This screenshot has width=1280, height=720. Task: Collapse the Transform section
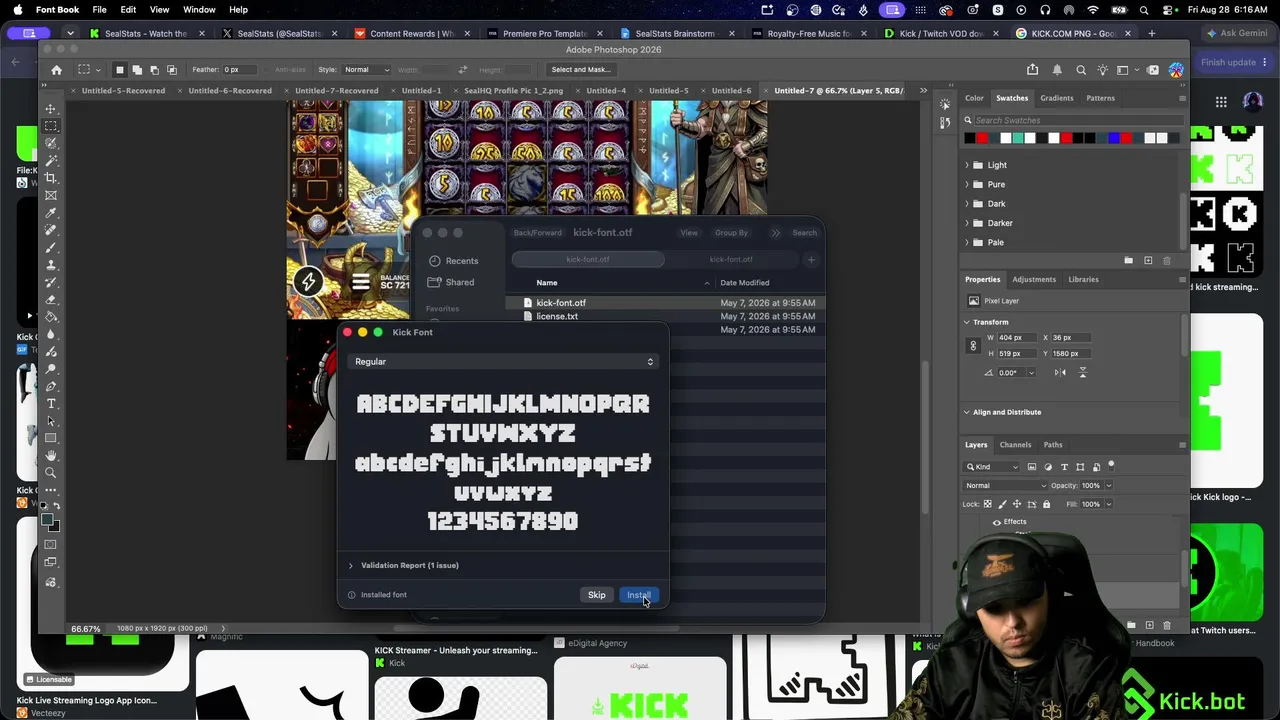(967, 322)
